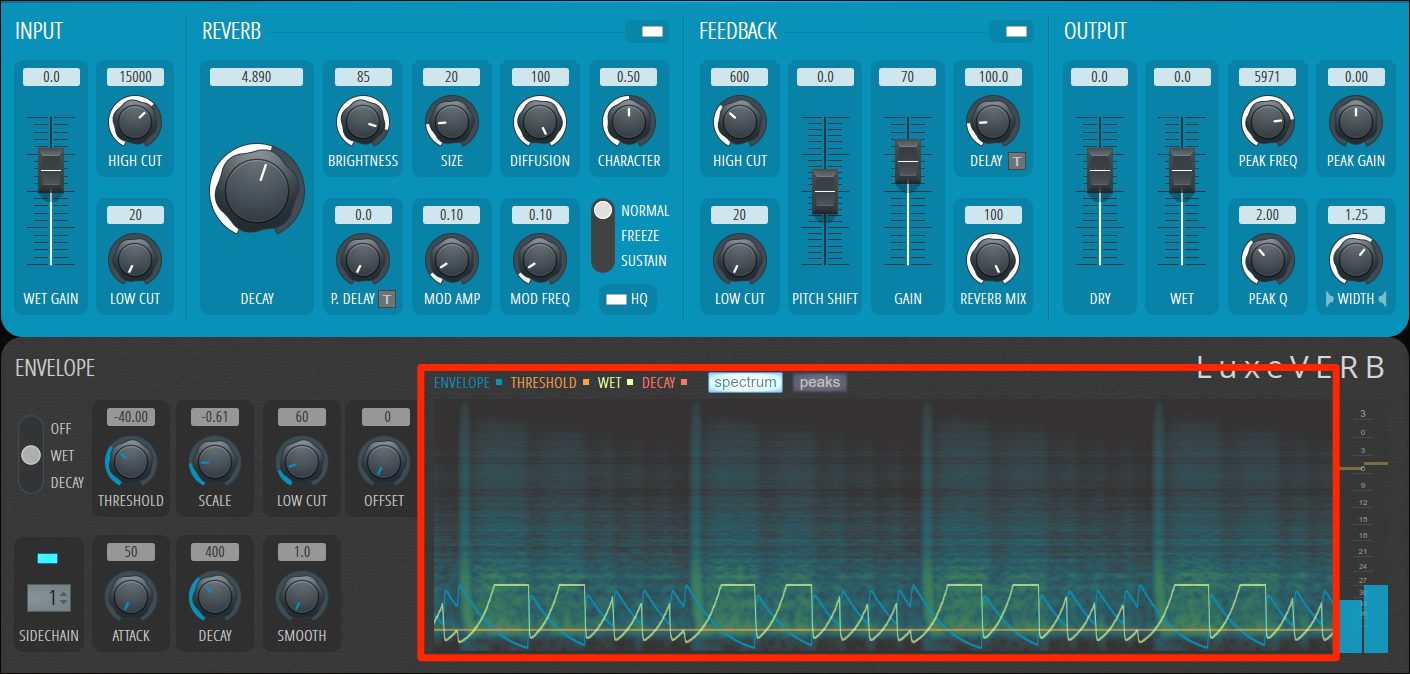The height and width of the screenshot is (674, 1410).
Task: Toggle the THRESHOLD legend color square
Action: pyautogui.click(x=585, y=383)
